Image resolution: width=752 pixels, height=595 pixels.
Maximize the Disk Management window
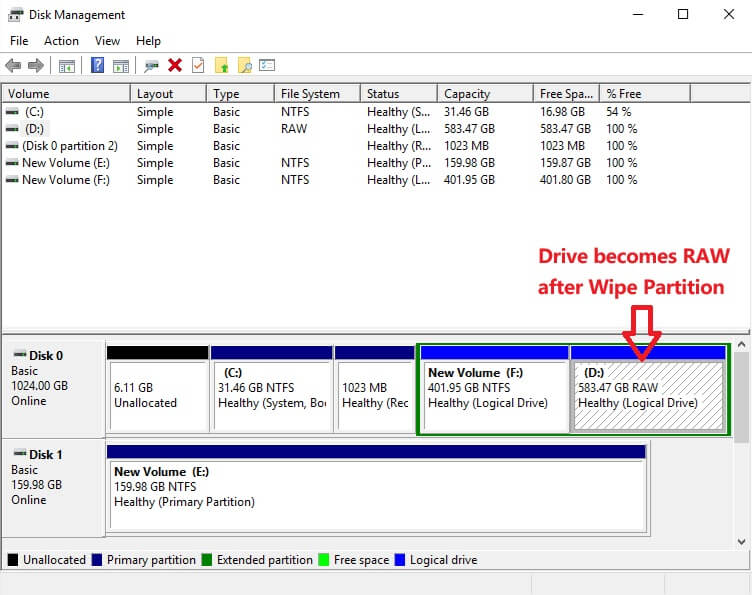click(x=683, y=14)
